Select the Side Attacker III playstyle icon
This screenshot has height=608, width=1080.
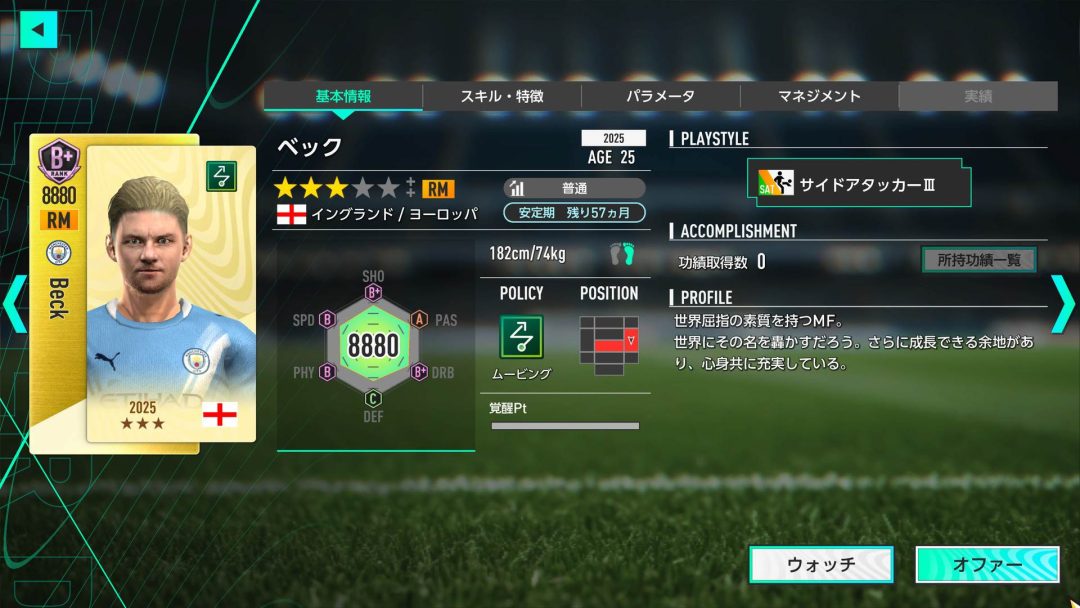[x=776, y=184]
